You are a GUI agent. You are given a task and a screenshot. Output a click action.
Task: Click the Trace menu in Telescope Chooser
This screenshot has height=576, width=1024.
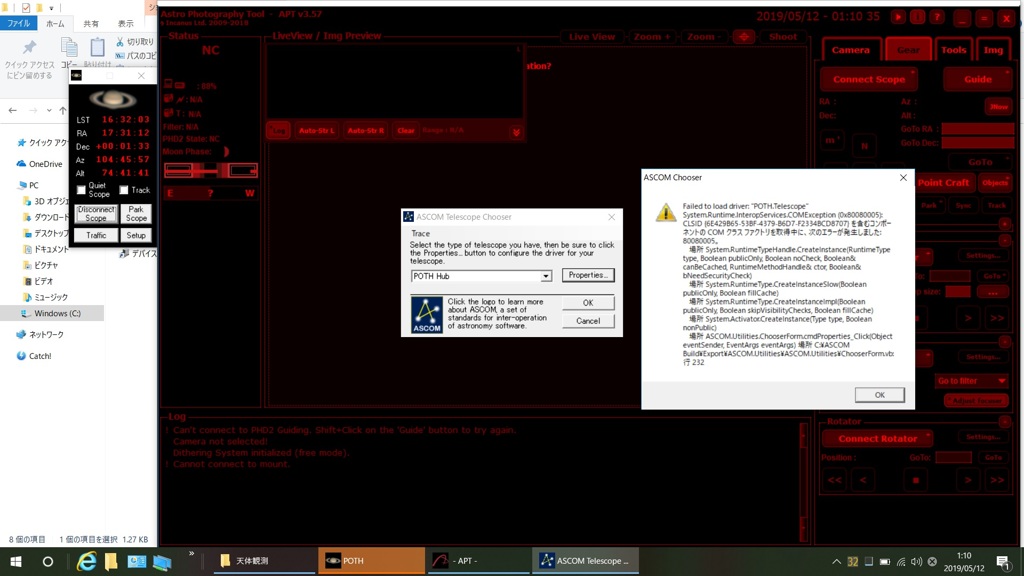point(421,233)
